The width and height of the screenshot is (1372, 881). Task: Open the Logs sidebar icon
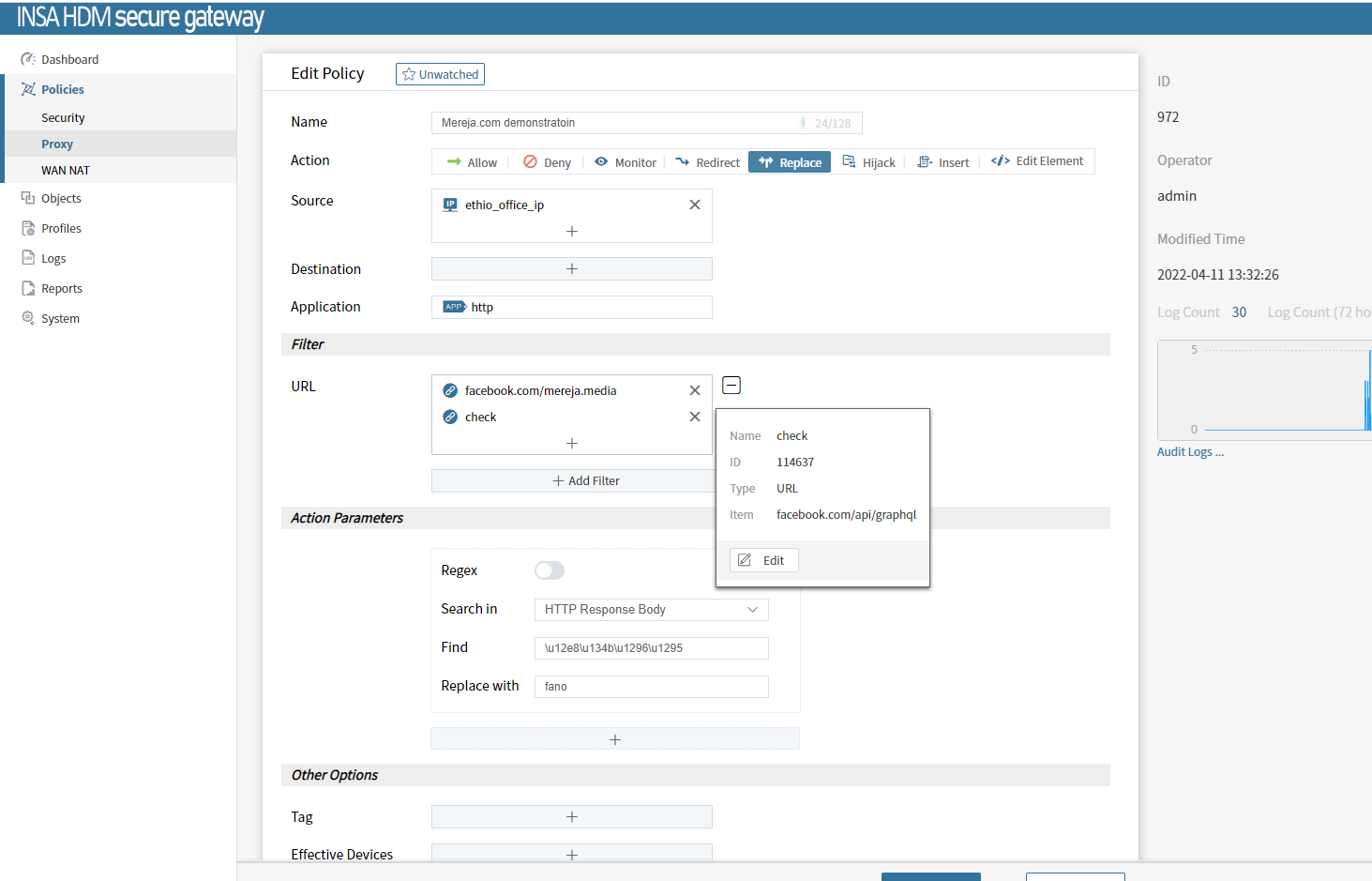(28, 258)
